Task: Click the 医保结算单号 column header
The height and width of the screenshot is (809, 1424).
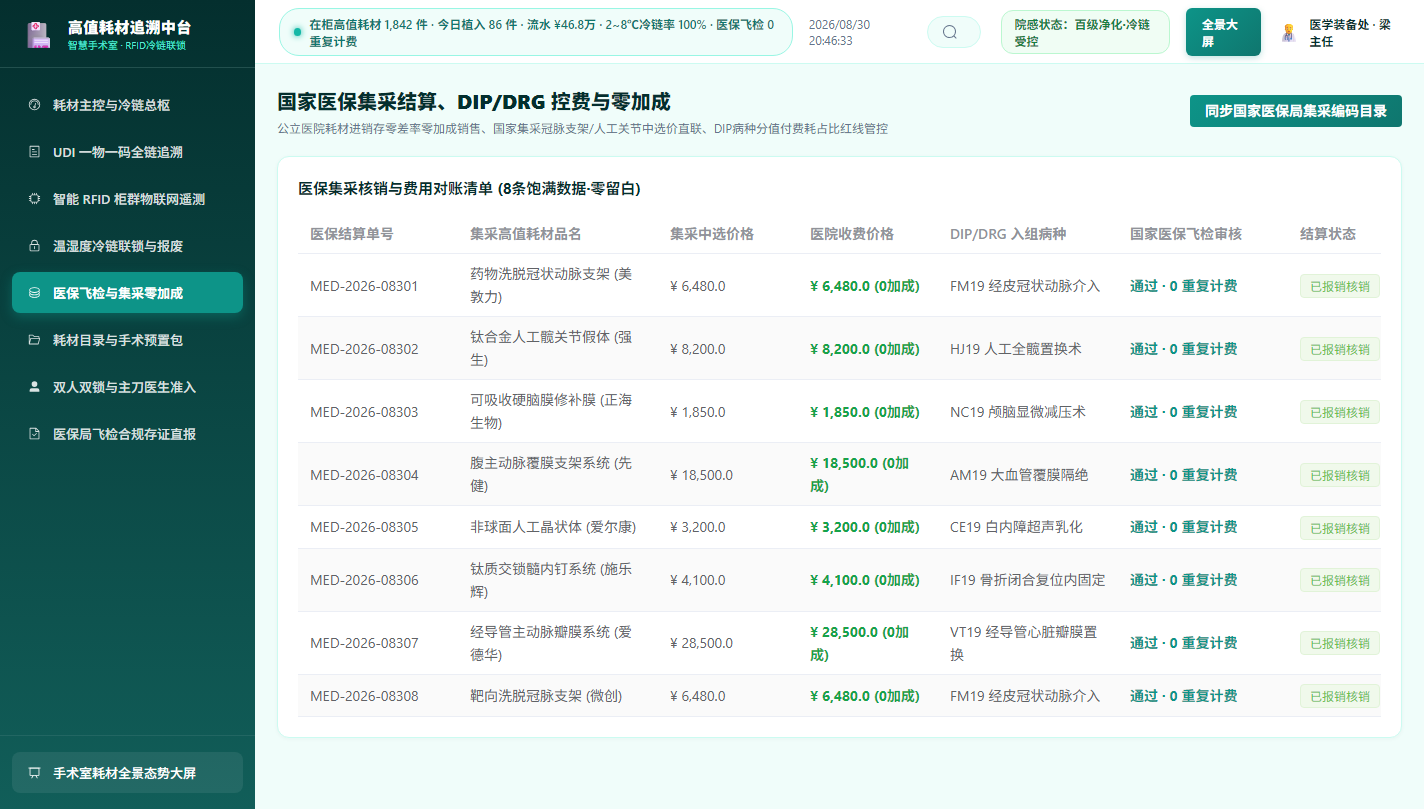Action: click(352, 234)
